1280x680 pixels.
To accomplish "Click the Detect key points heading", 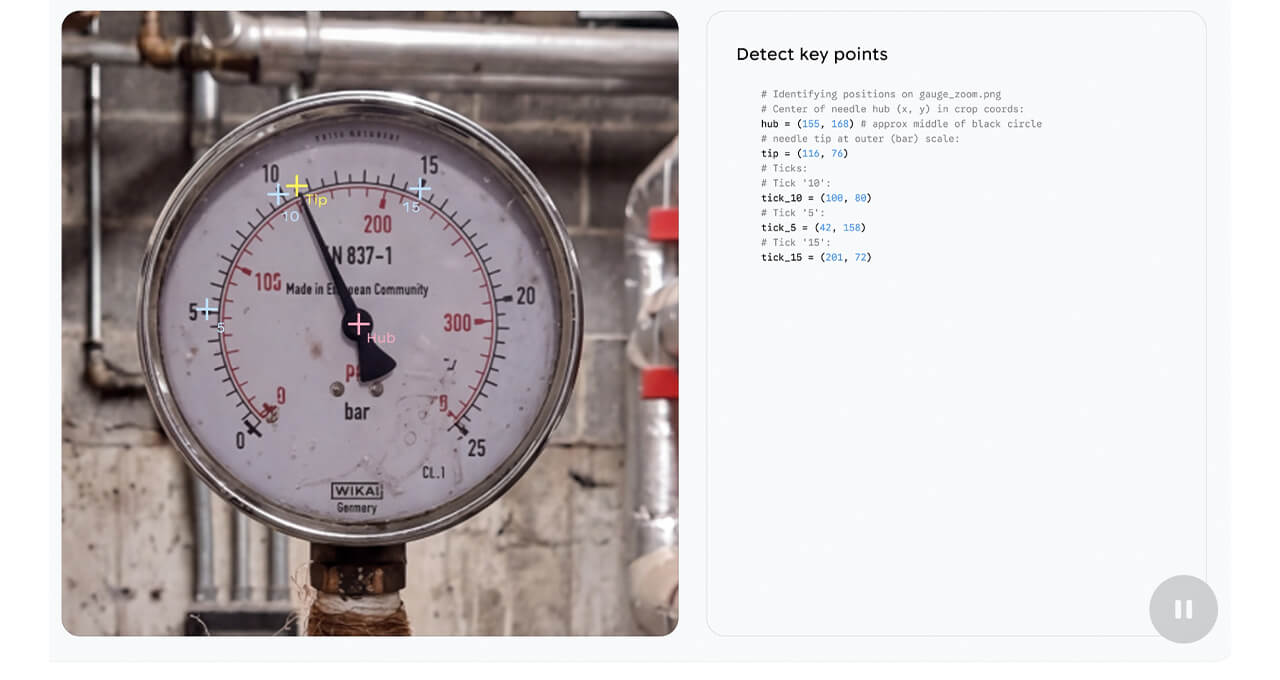I will (811, 54).
